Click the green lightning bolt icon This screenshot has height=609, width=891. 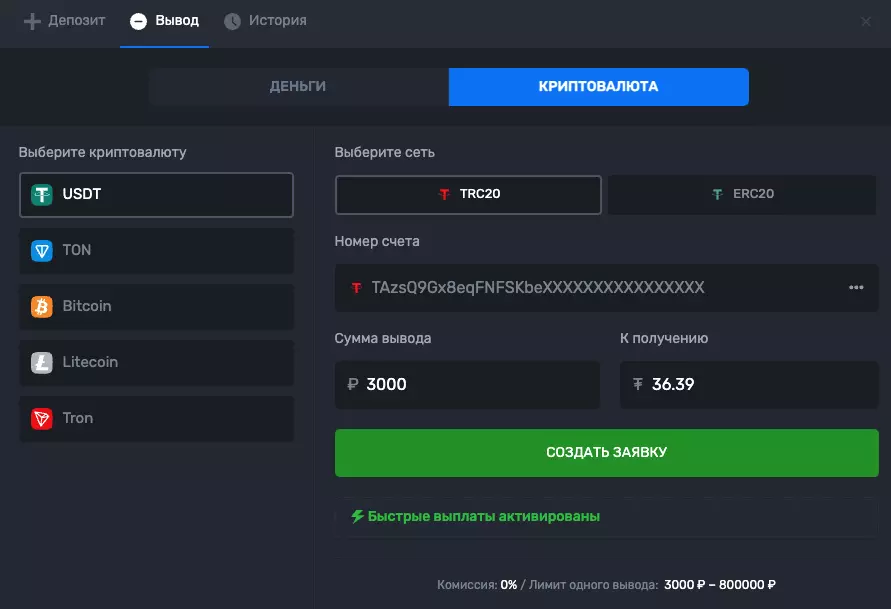pos(357,517)
